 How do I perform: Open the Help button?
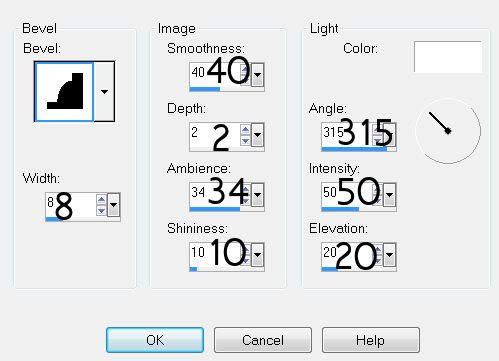tap(370, 340)
